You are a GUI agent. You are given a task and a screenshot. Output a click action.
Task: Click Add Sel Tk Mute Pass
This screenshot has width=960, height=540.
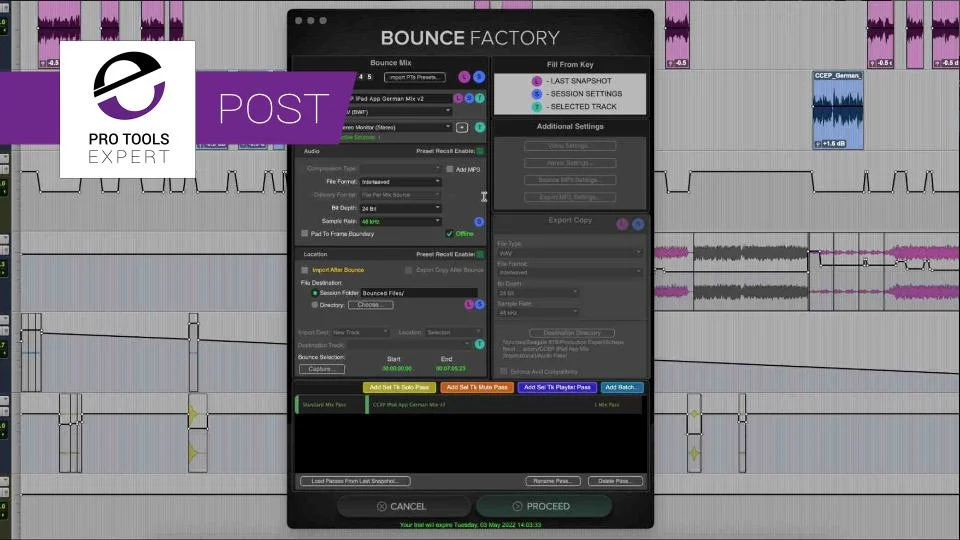point(477,388)
